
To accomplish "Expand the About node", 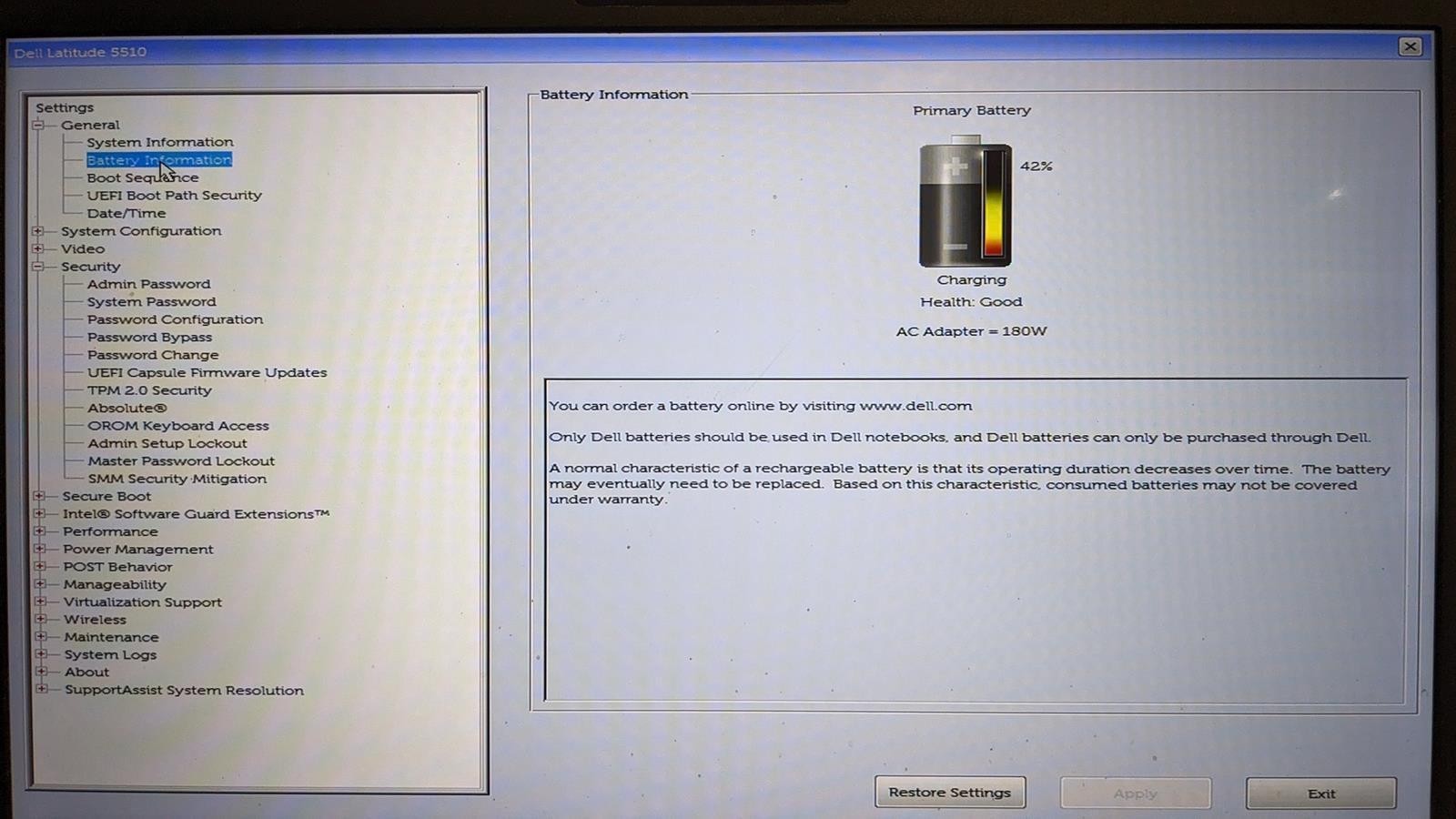I will point(41,672).
